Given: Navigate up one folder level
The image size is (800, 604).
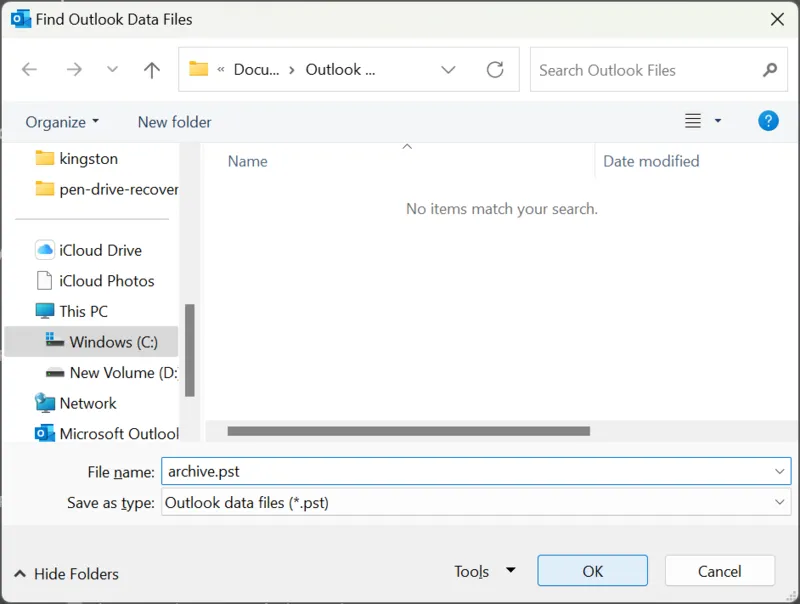Looking at the screenshot, I should tap(151, 70).
